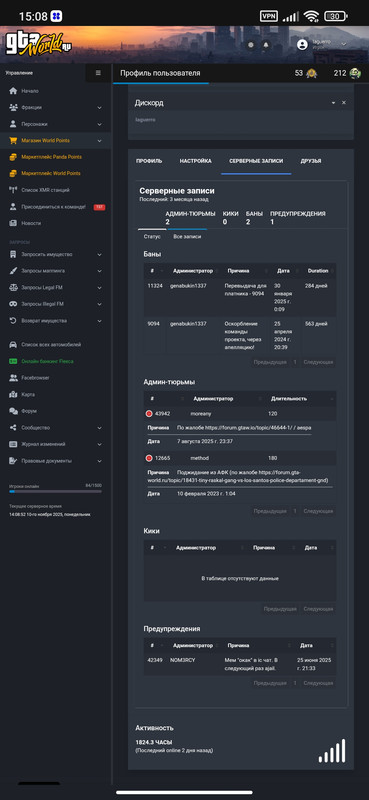Toggle the sidebar hamburger menu
Image resolution: width=369 pixels, height=800 pixels.
point(98,73)
